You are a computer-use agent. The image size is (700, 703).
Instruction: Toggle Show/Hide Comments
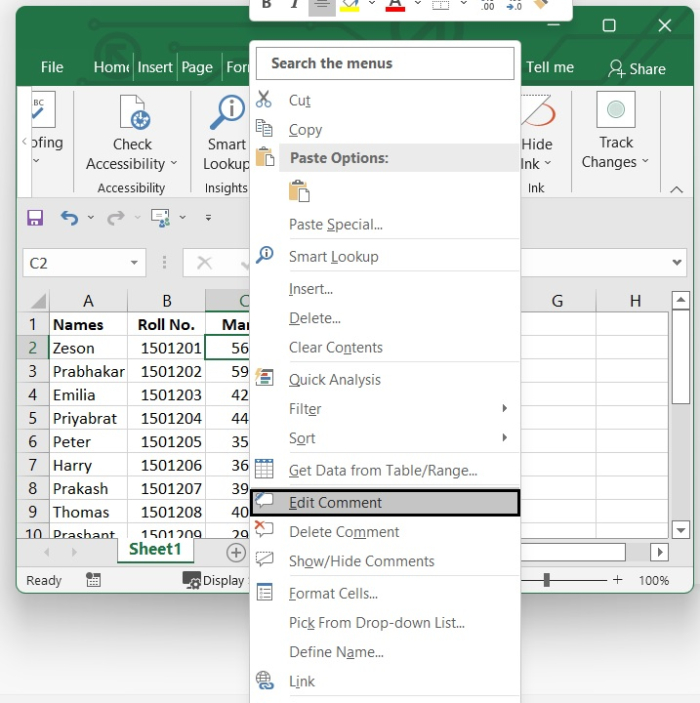click(385, 561)
